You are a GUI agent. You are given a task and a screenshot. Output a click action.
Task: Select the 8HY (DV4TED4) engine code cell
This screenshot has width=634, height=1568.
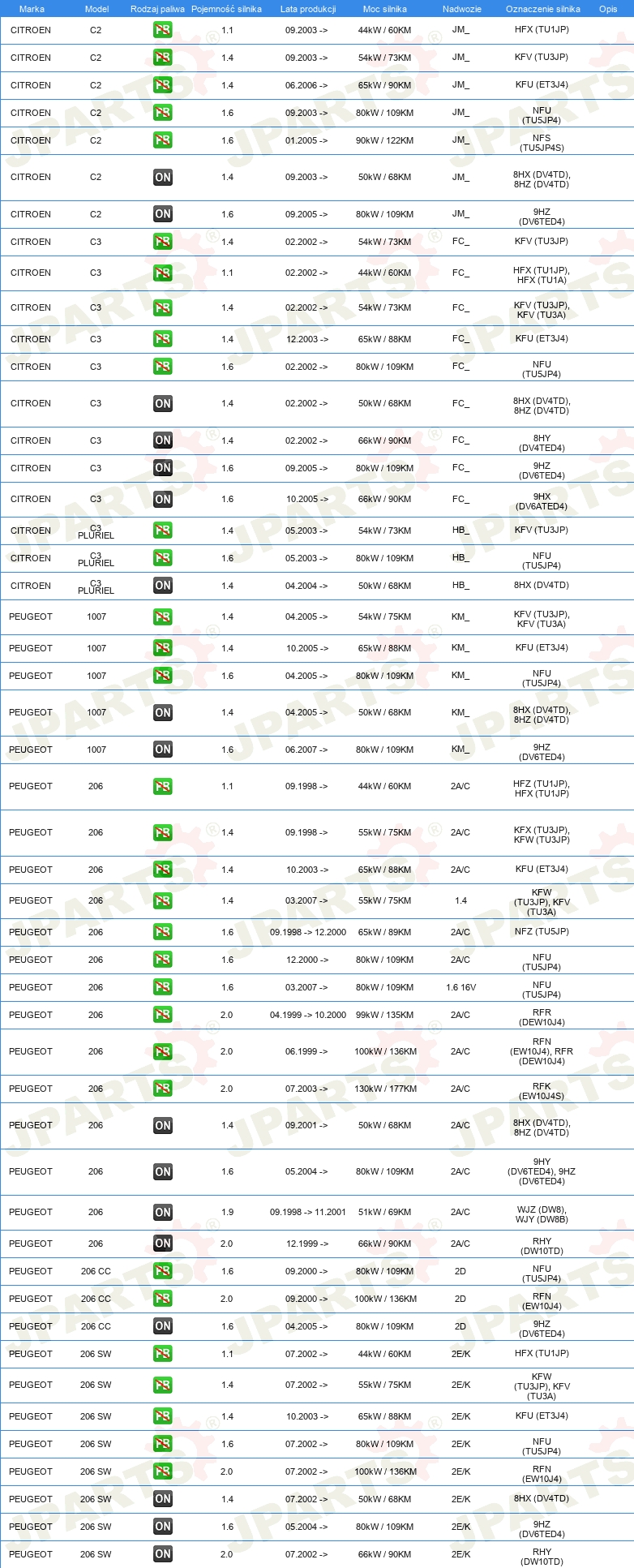[x=542, y=443]
